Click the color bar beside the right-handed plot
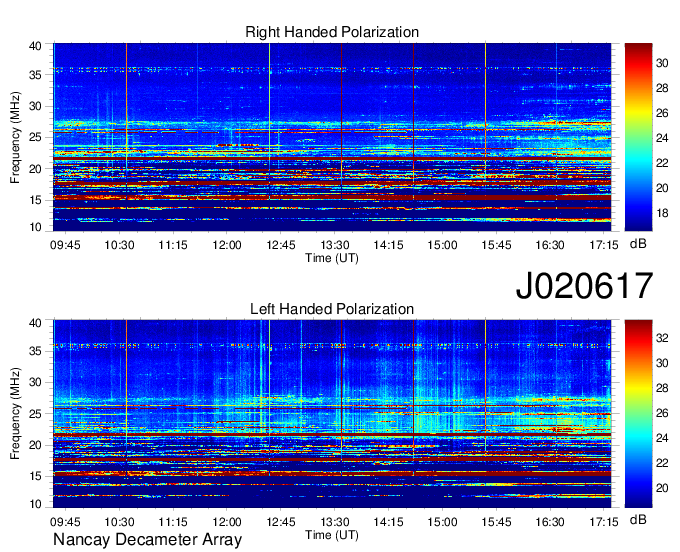Screen dimensions: 680x552 click(638, 137)
